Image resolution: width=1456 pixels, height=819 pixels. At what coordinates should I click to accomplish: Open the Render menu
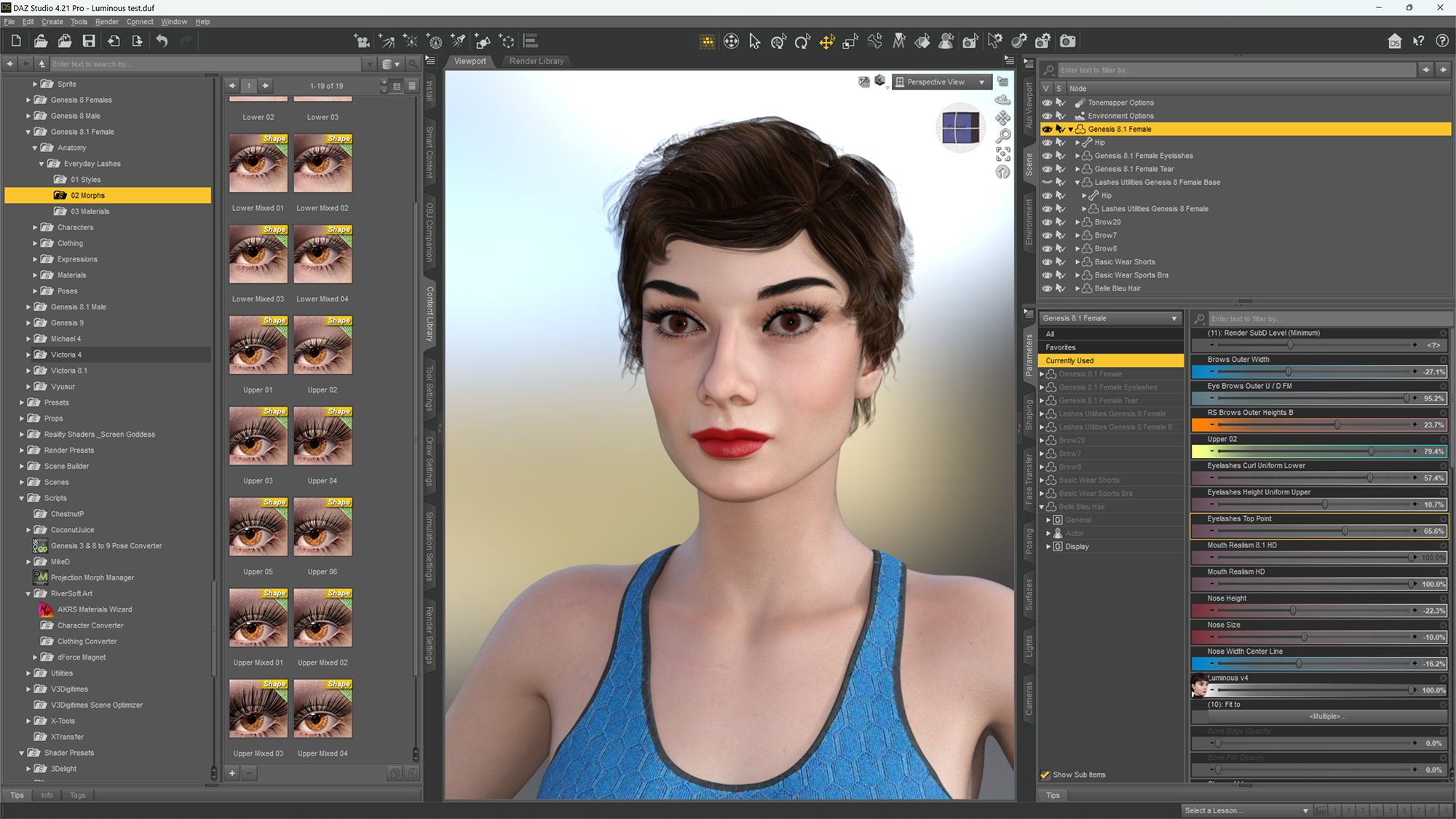(x=106, y=22)
